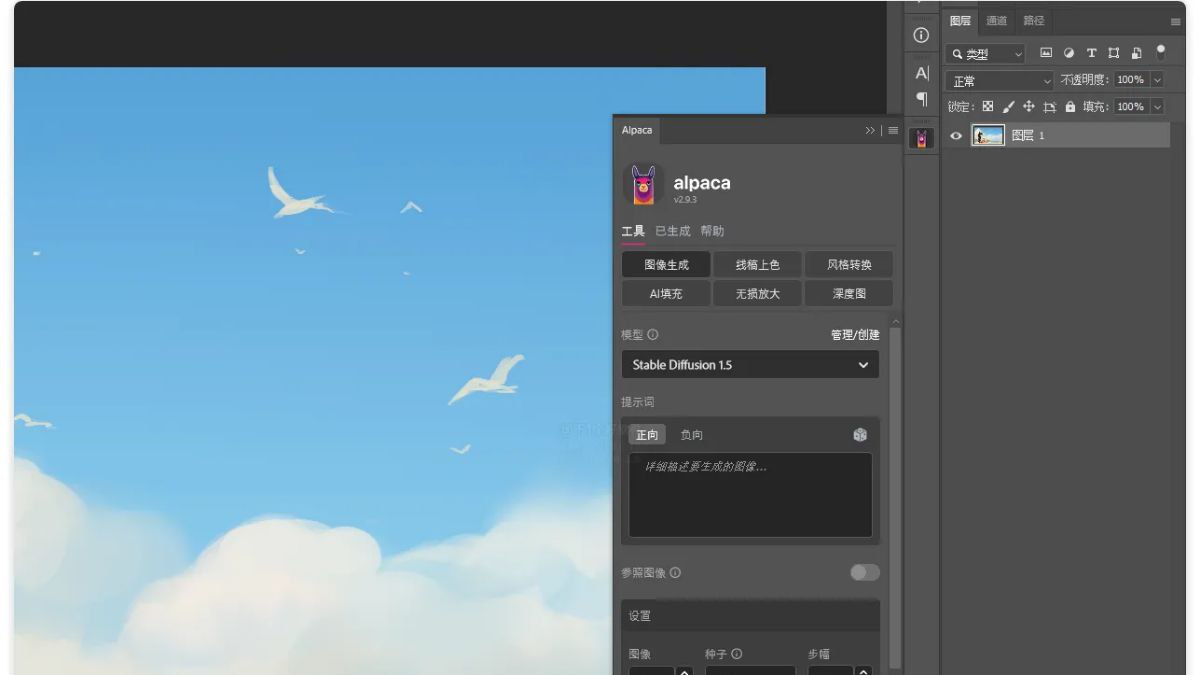Open the Alpaca panel menu icon
1200x675 pixels.
893,130
